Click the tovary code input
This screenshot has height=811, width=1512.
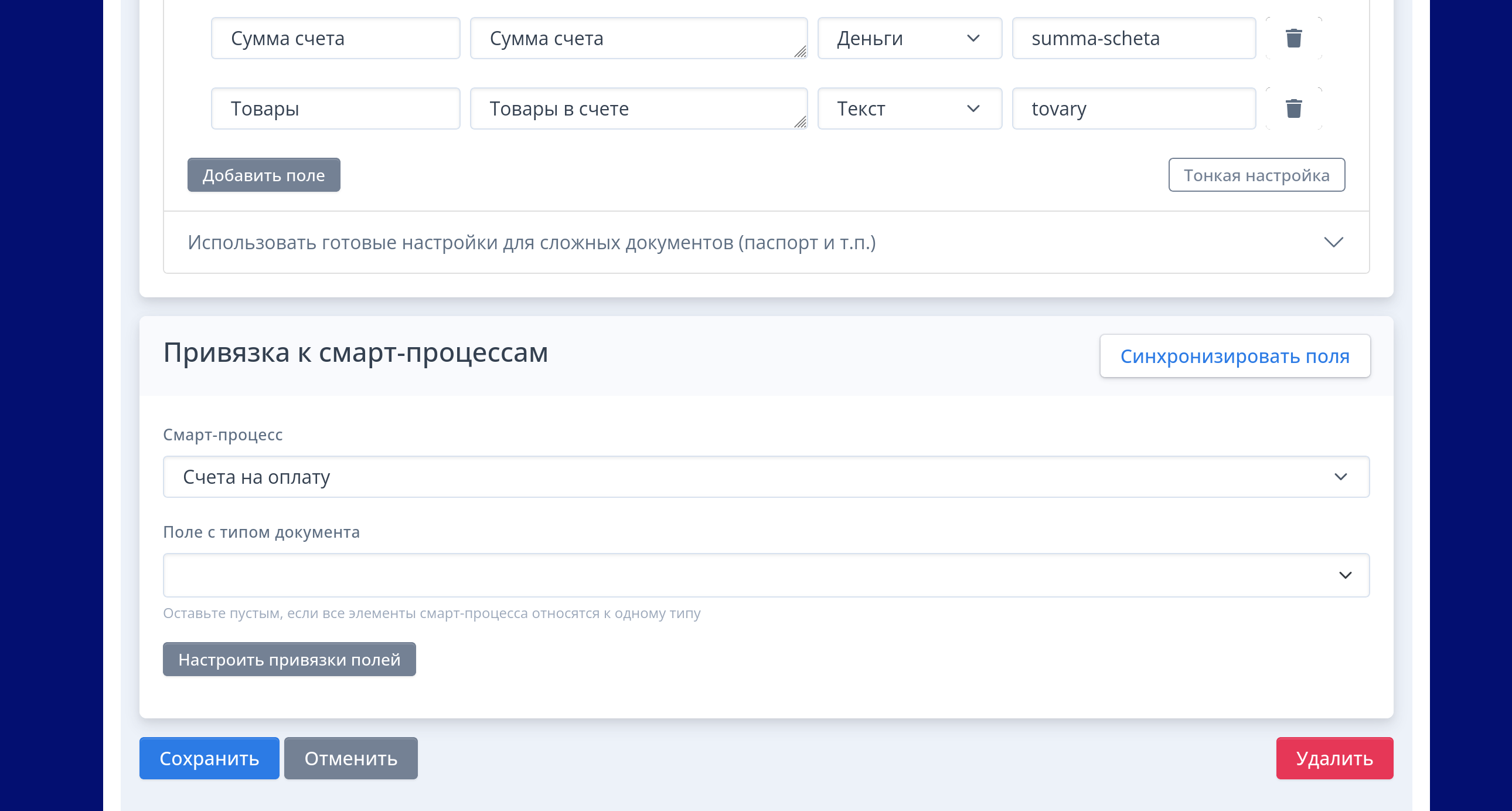[x=1133, y=108]
